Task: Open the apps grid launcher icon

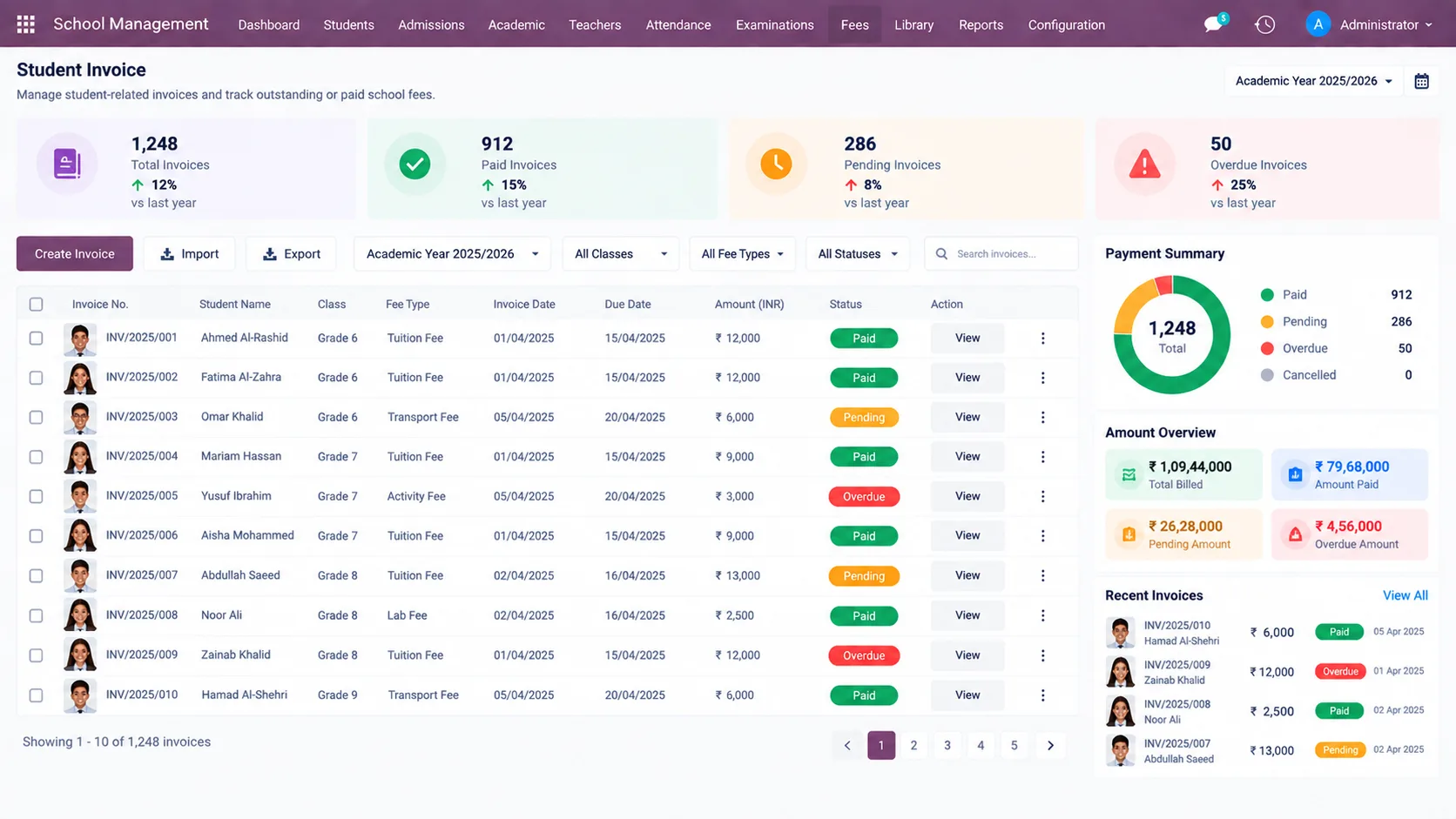Action: [26, 24]
